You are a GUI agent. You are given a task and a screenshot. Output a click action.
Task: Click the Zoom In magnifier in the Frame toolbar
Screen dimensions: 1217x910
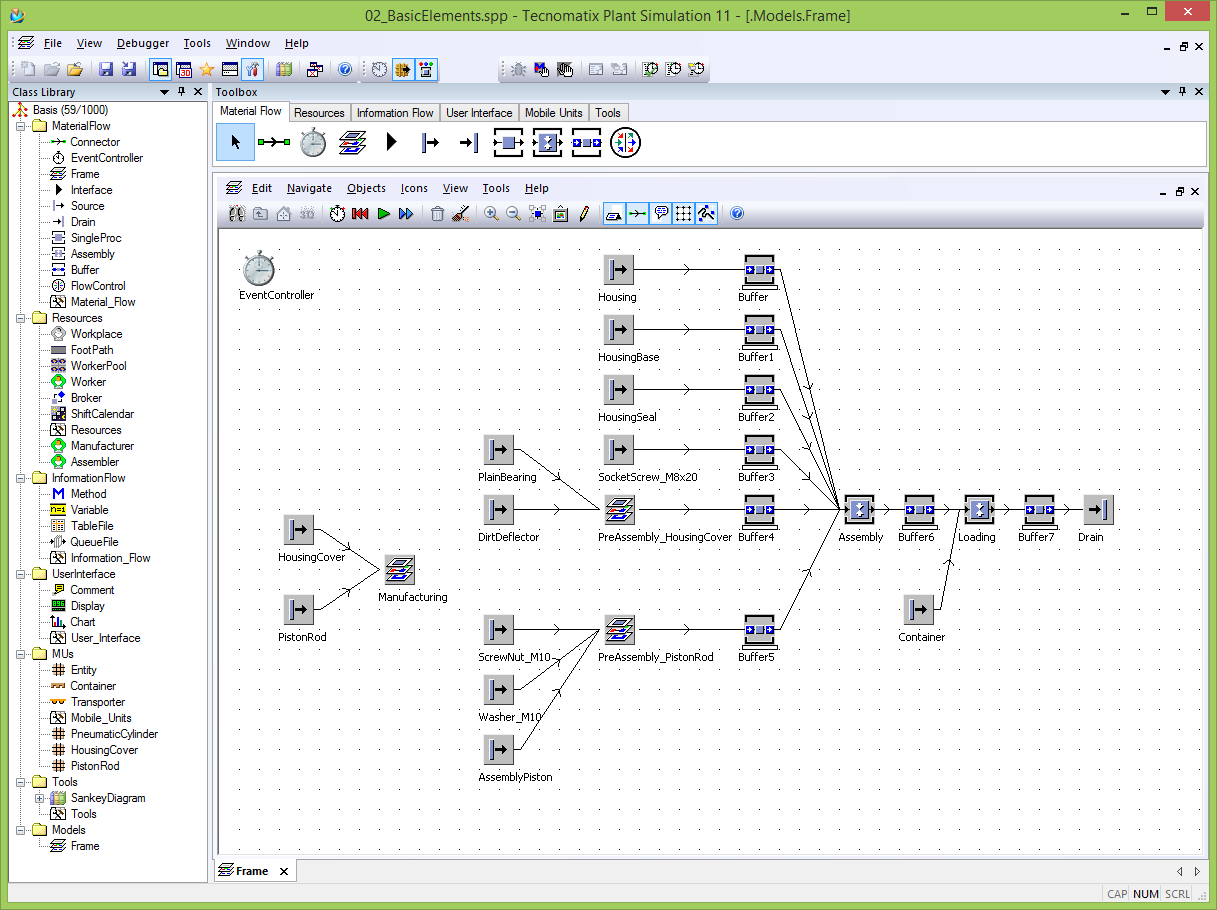(x=491, y=214)
